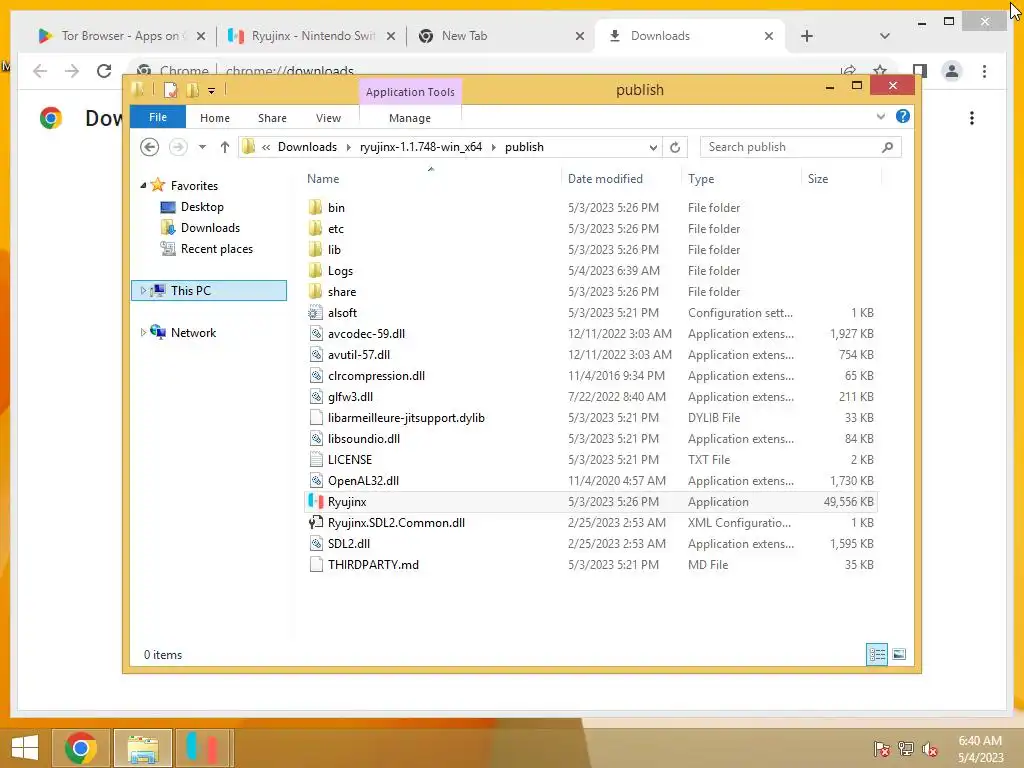Close the New Tab tab in Chrome
Screen dimensions: 1024x768
[579, 37]
